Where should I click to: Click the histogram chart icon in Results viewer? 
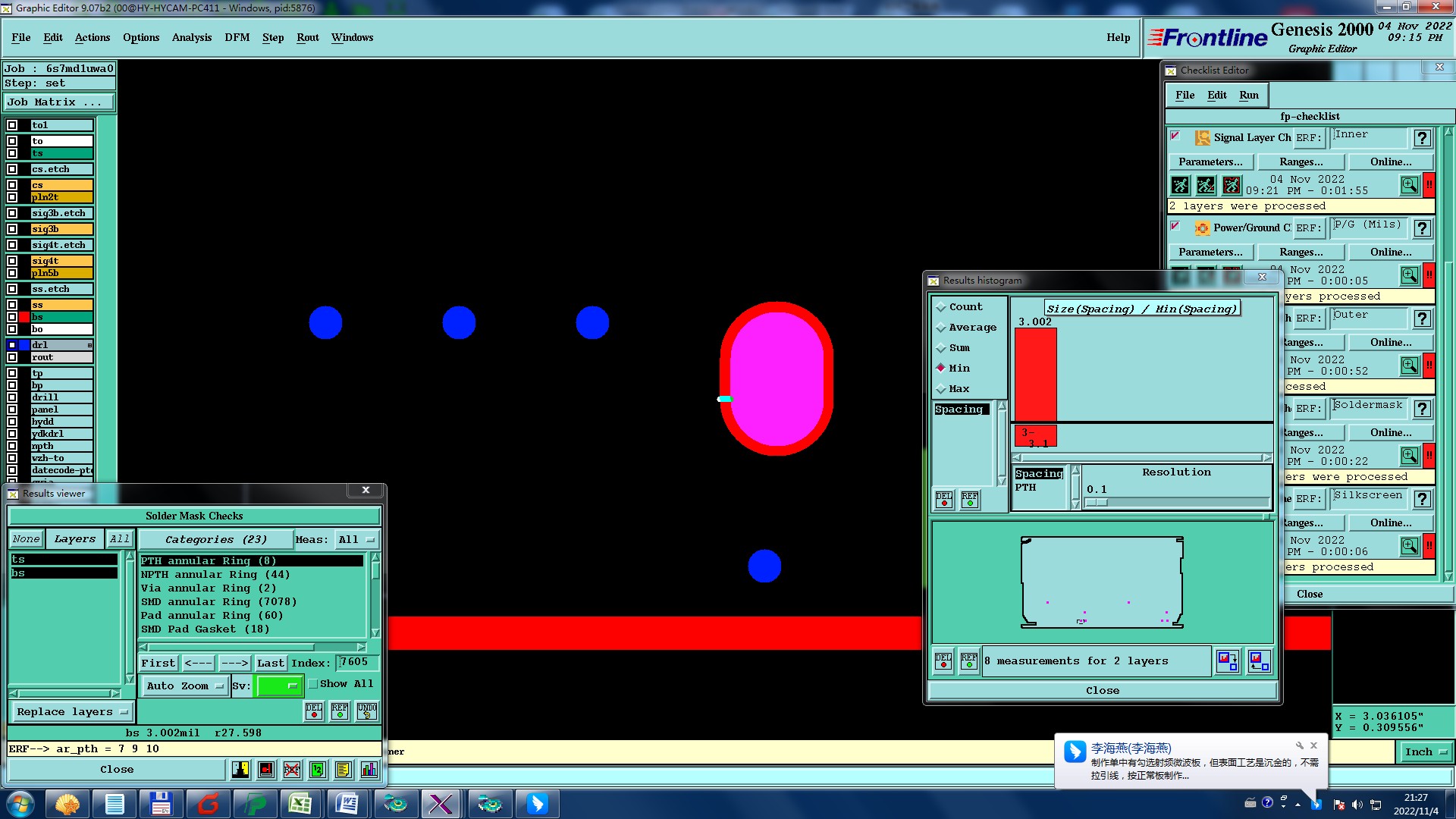pos(369,770)
